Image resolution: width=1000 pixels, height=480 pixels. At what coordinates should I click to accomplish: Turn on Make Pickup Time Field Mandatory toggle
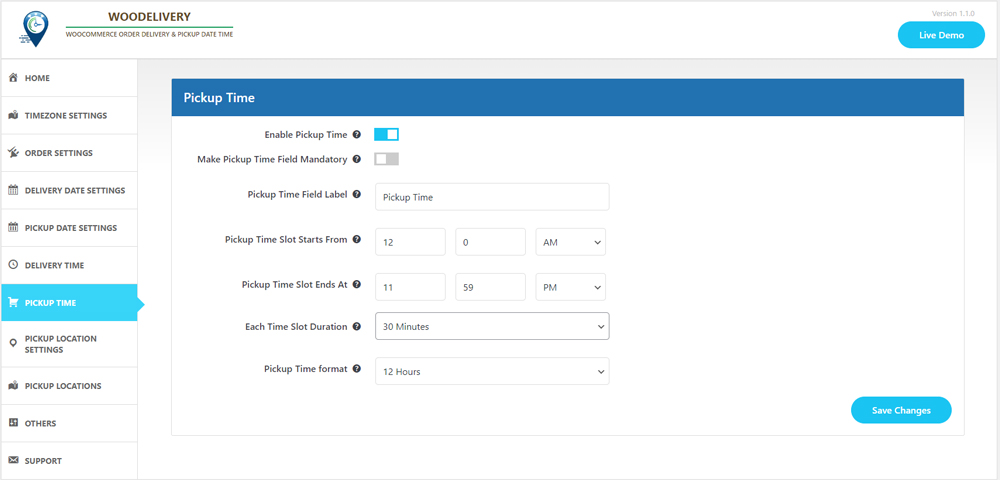(x=386, y=159)
